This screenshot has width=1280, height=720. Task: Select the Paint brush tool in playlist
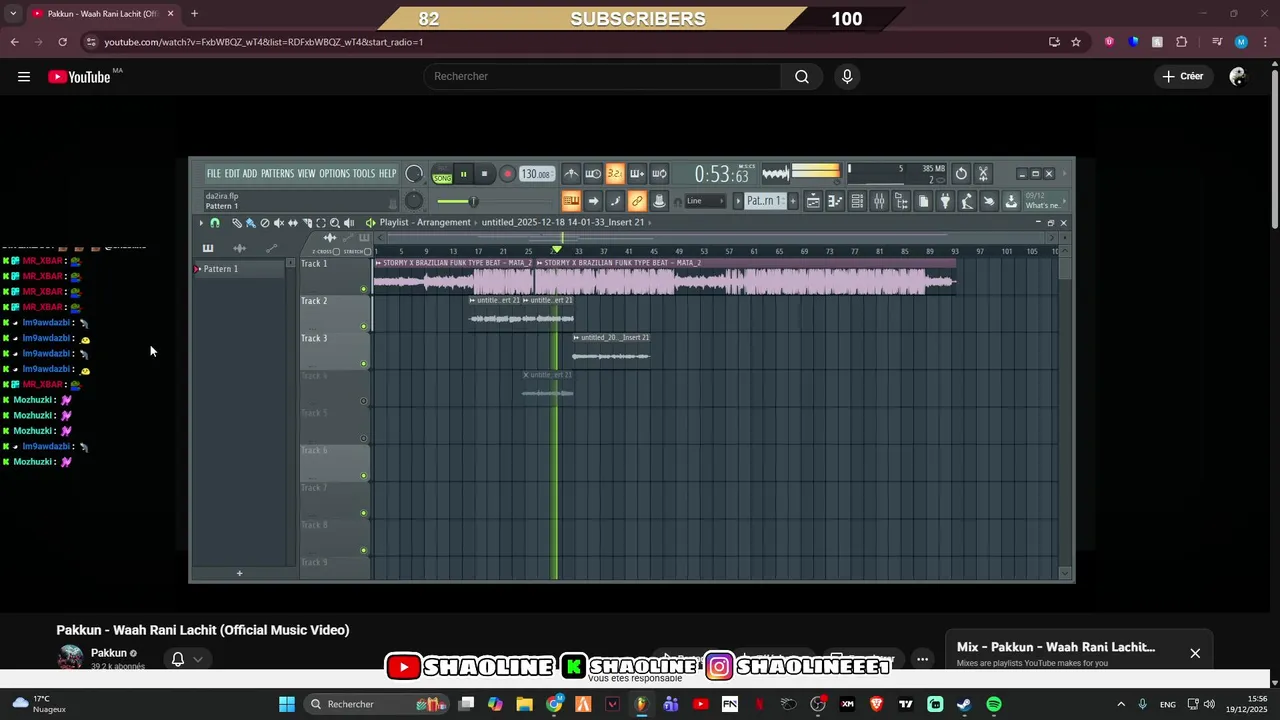(250, 223)
